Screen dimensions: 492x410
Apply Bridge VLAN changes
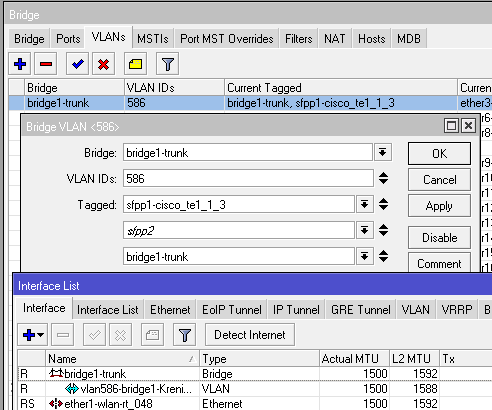point(439,206)
